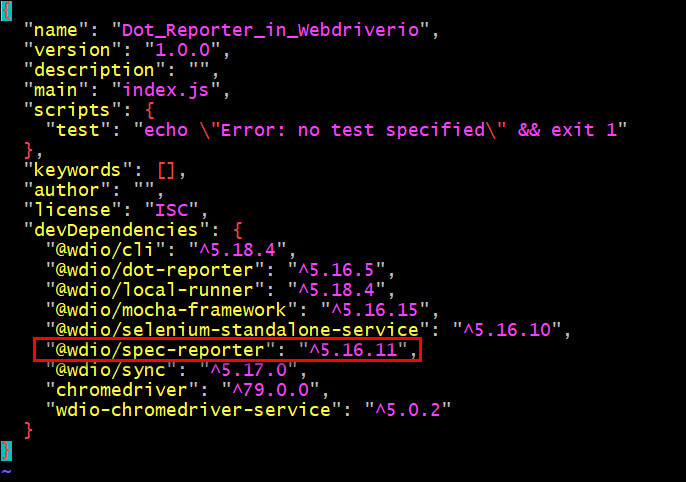Click the @wdio/mocha-framework dependency name
The height and width of the screenshot is (482, 686).
[x=172, y=310]
